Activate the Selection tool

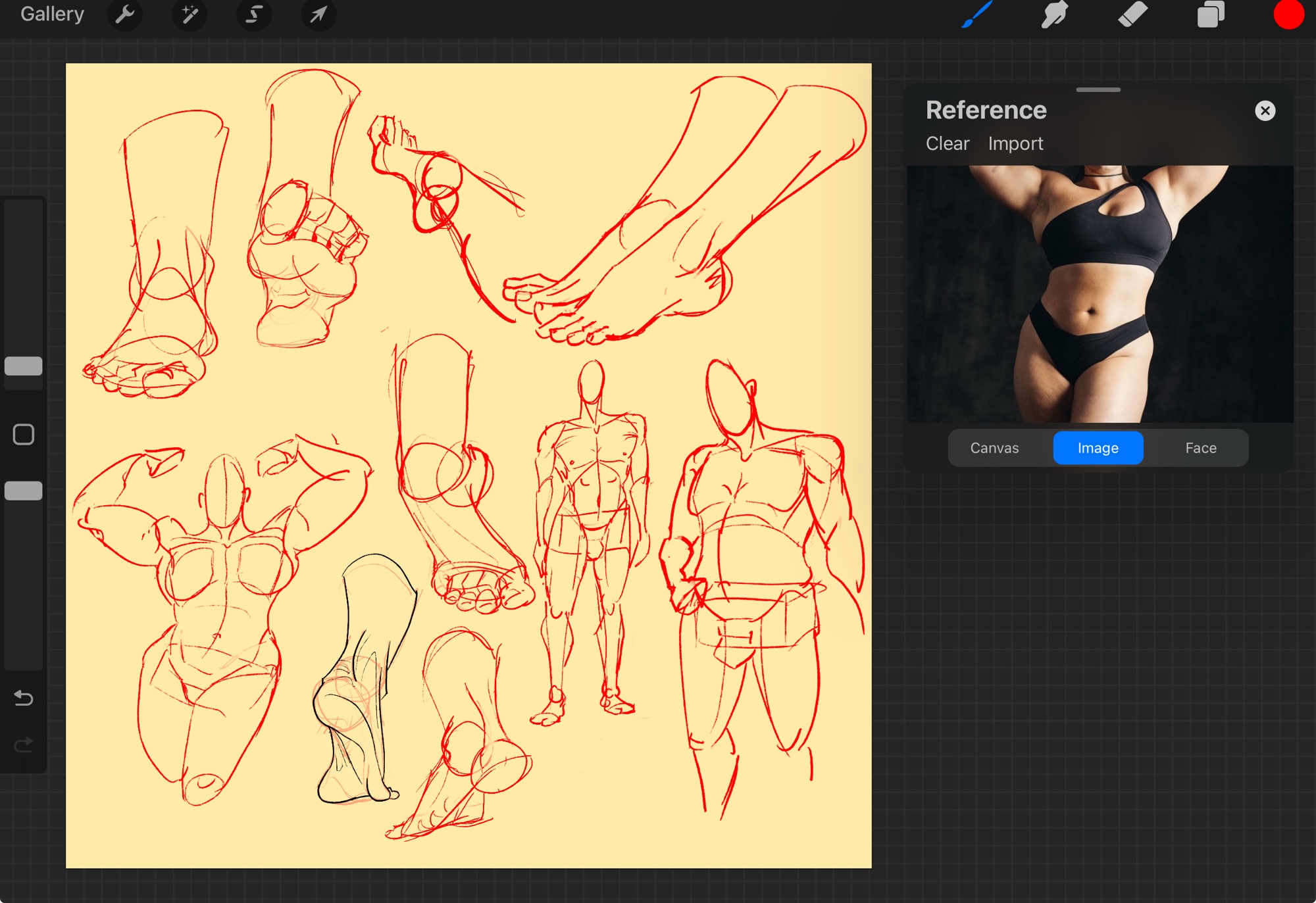pos(254,14)
